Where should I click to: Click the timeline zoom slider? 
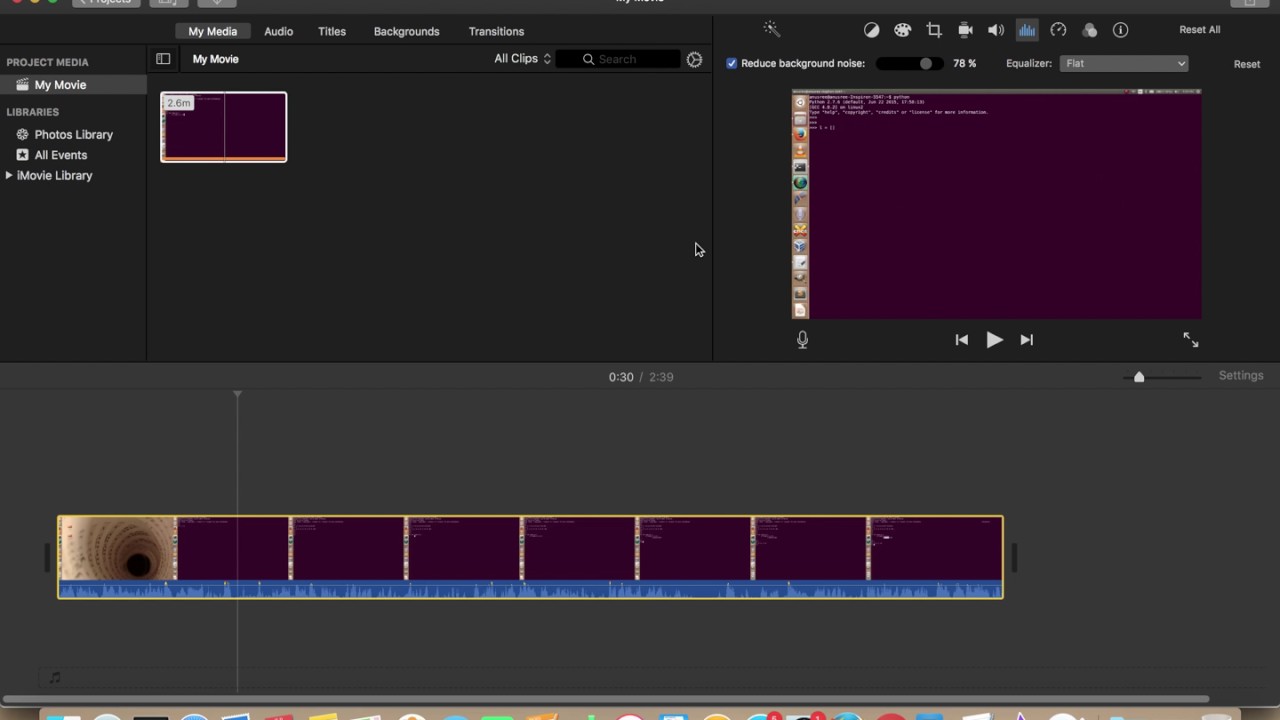[1139, 377]
